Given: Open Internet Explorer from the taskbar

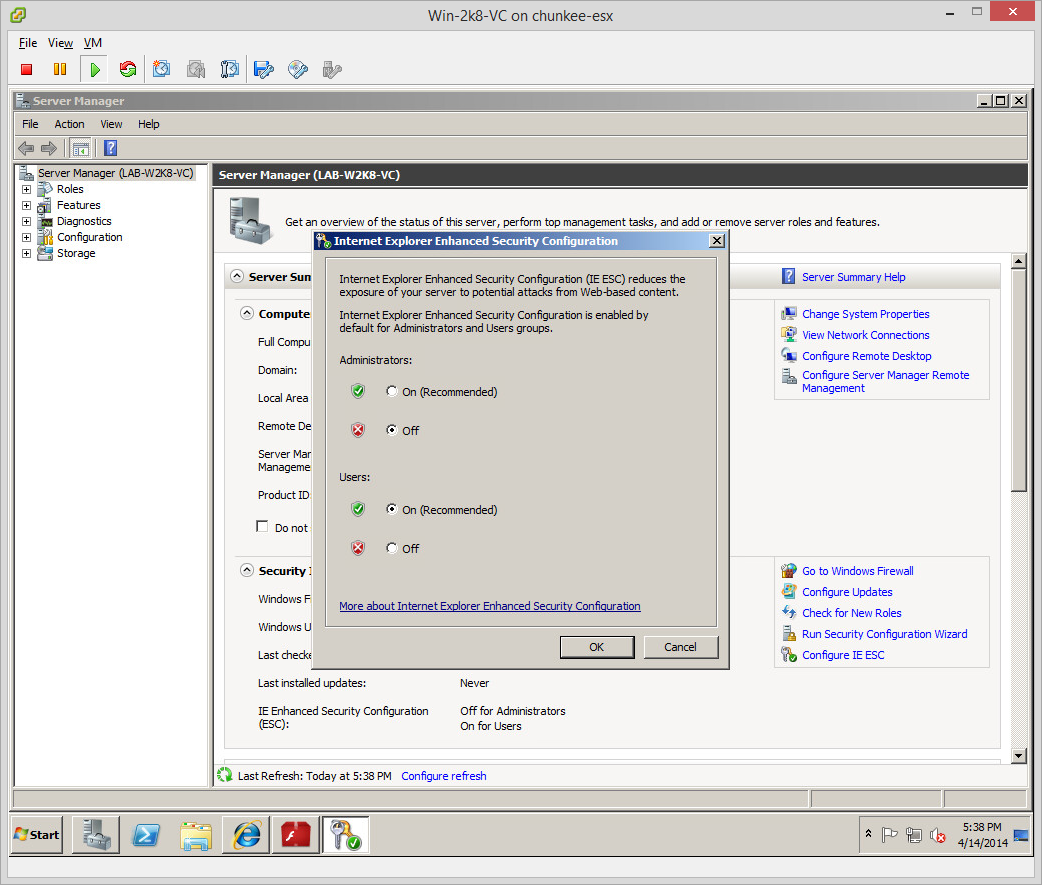Looking at the screenshot, I should [x=245, y=834].
